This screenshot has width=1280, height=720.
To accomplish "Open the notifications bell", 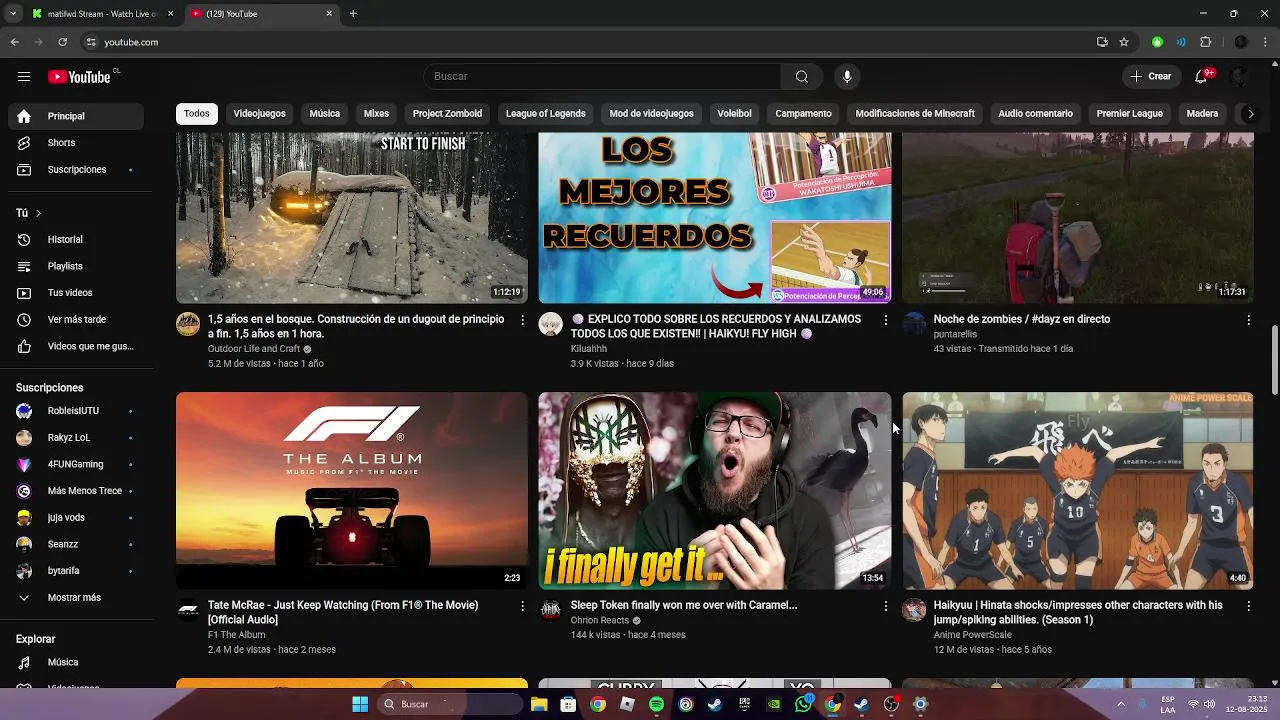I will pos(1201,77).
